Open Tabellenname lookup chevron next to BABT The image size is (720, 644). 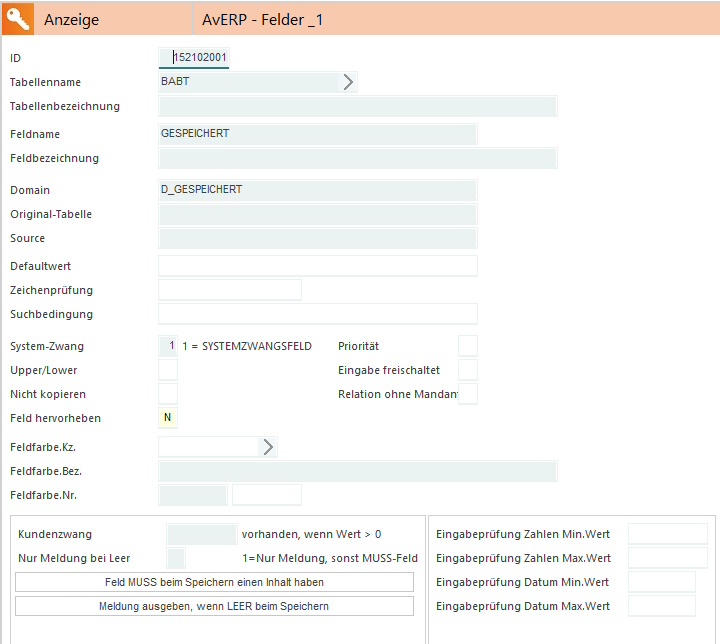(348, 82)
